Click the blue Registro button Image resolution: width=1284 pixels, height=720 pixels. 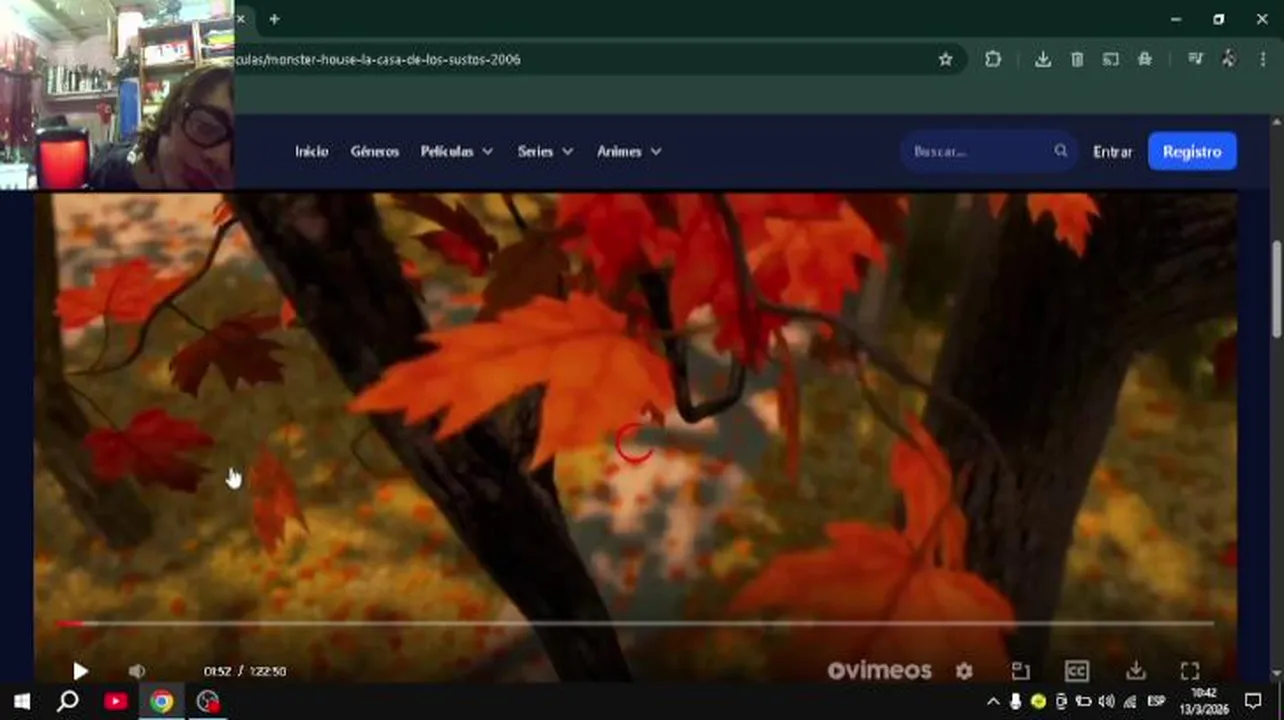pyautogui.click(x=1192, y=151)
